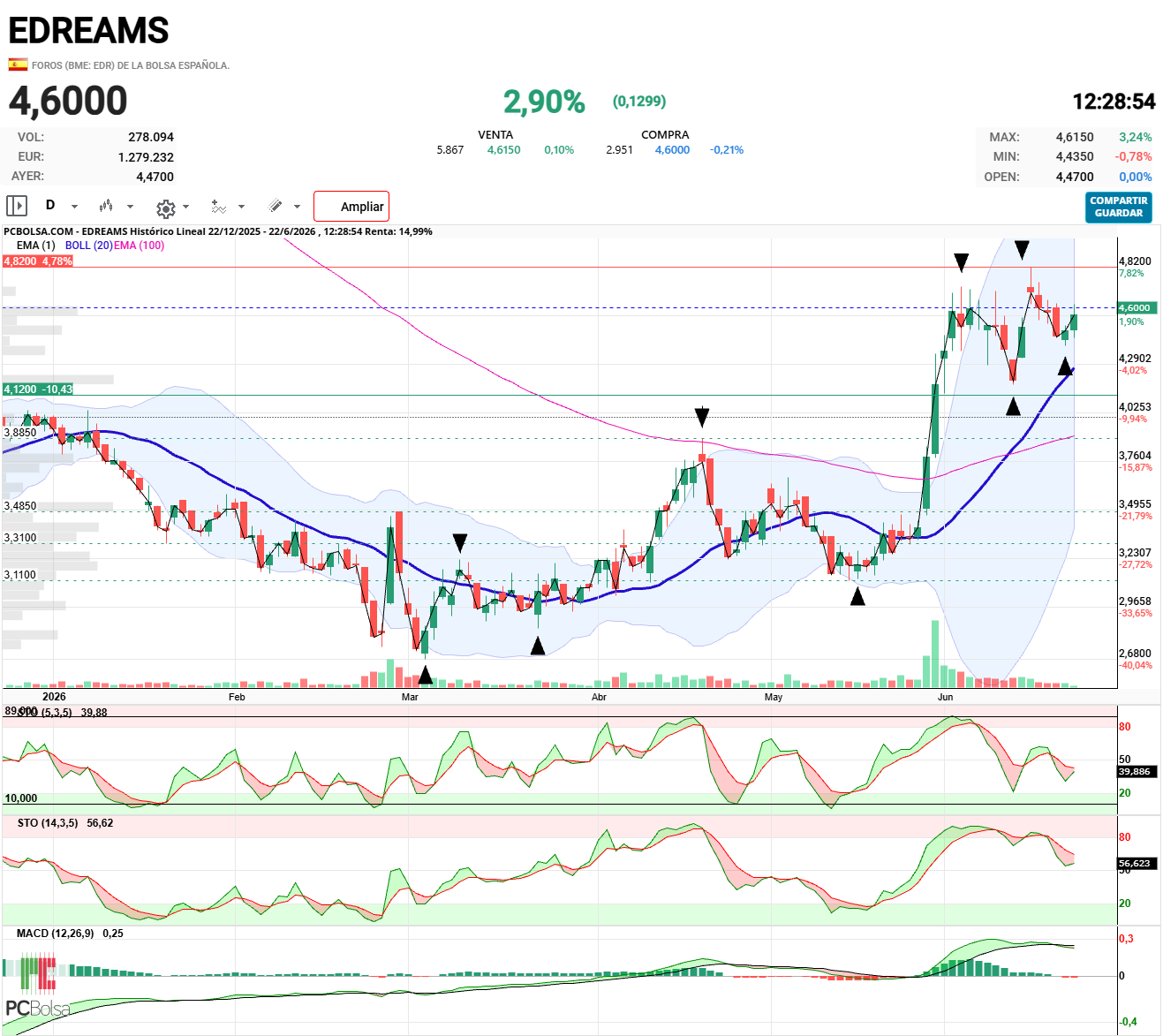Expand the add indicator dropdown arrow

click(241, 207)
